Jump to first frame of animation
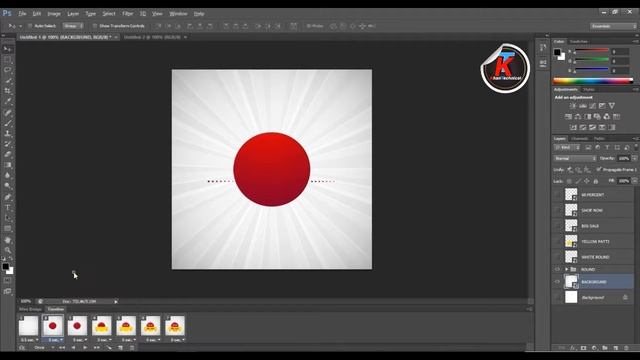 click(62, 348)
